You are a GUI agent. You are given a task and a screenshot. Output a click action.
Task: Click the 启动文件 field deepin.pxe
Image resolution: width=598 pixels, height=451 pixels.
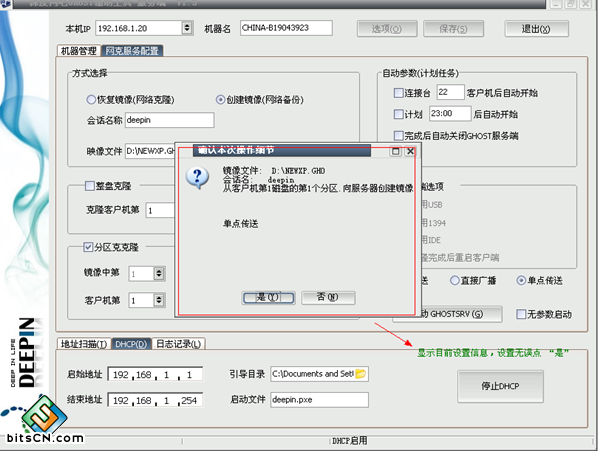320,400
